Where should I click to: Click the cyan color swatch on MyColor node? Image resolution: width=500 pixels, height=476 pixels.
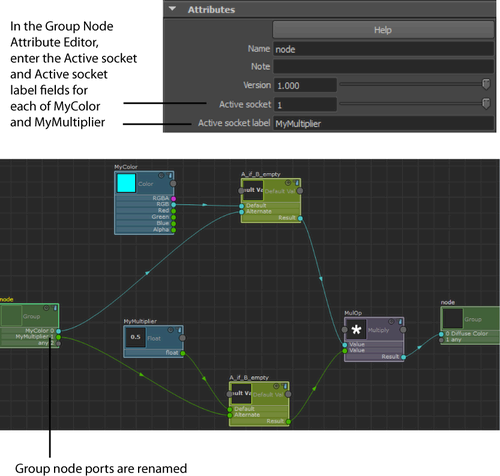point(126,183)
